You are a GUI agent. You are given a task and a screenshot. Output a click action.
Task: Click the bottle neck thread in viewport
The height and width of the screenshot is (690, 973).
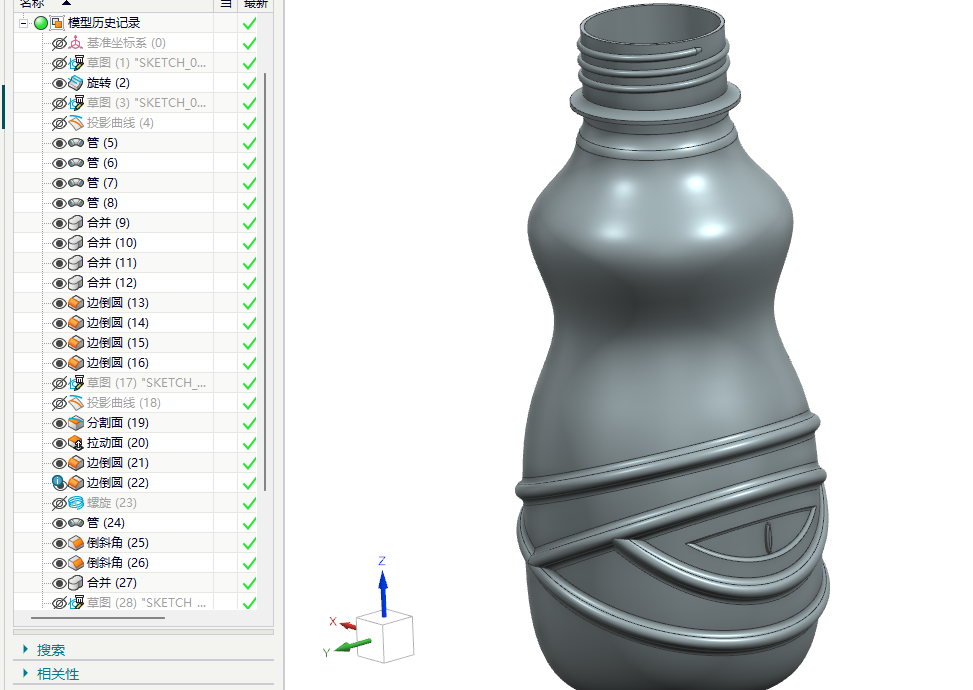tap(653, 65)
